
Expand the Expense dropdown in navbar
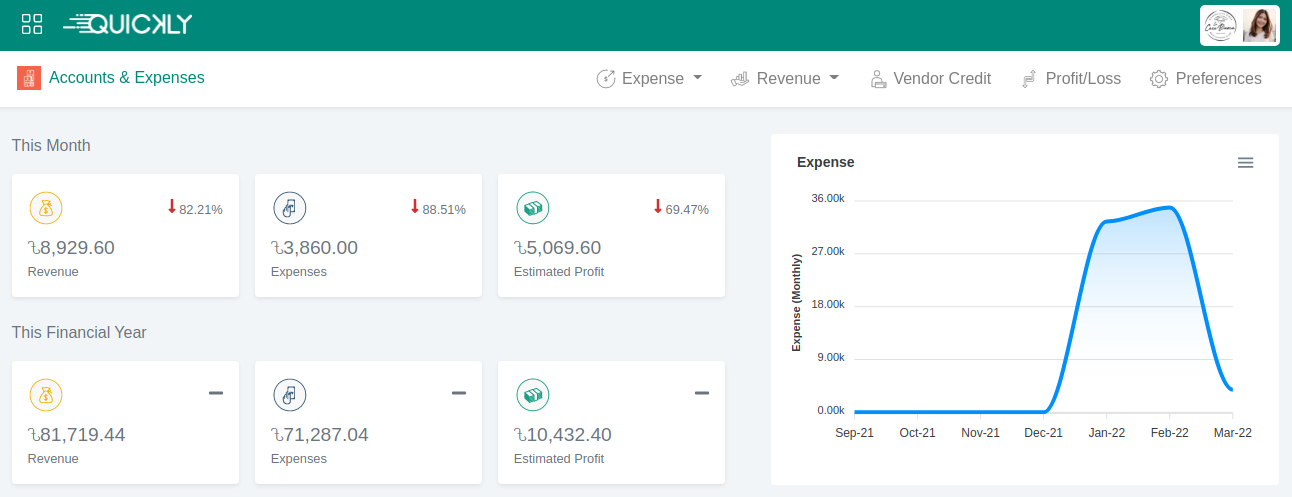point(650,79)
